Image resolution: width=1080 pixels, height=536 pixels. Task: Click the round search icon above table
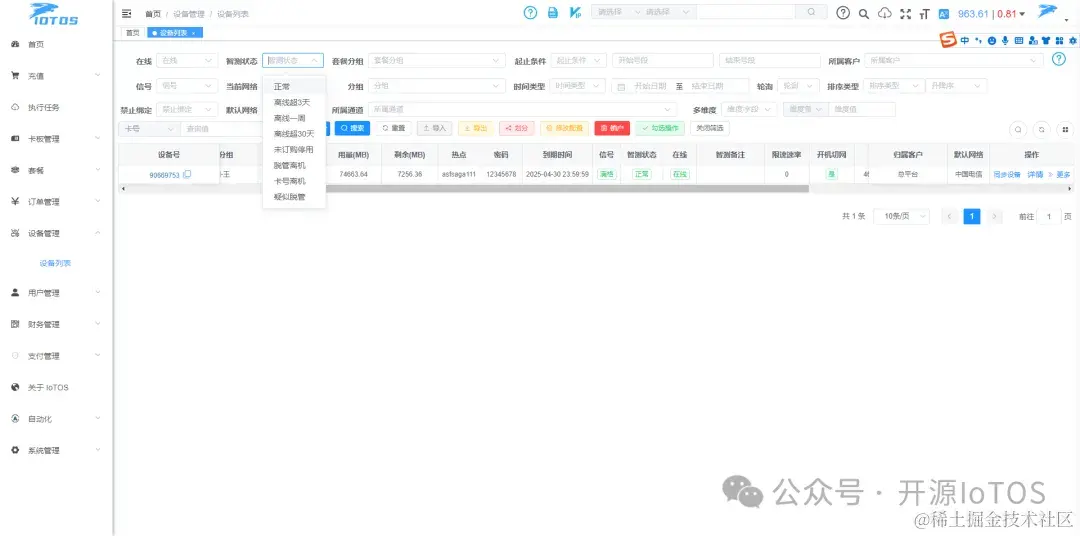[x=1018, y=129]
